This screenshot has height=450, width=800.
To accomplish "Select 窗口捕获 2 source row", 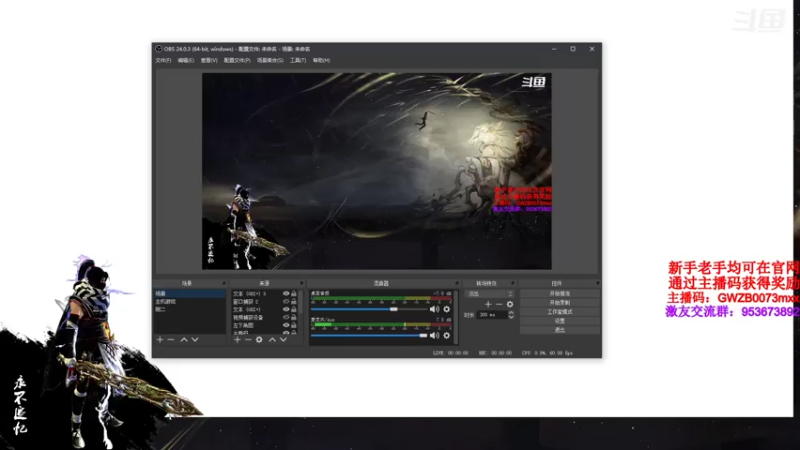I will point(256,302).
